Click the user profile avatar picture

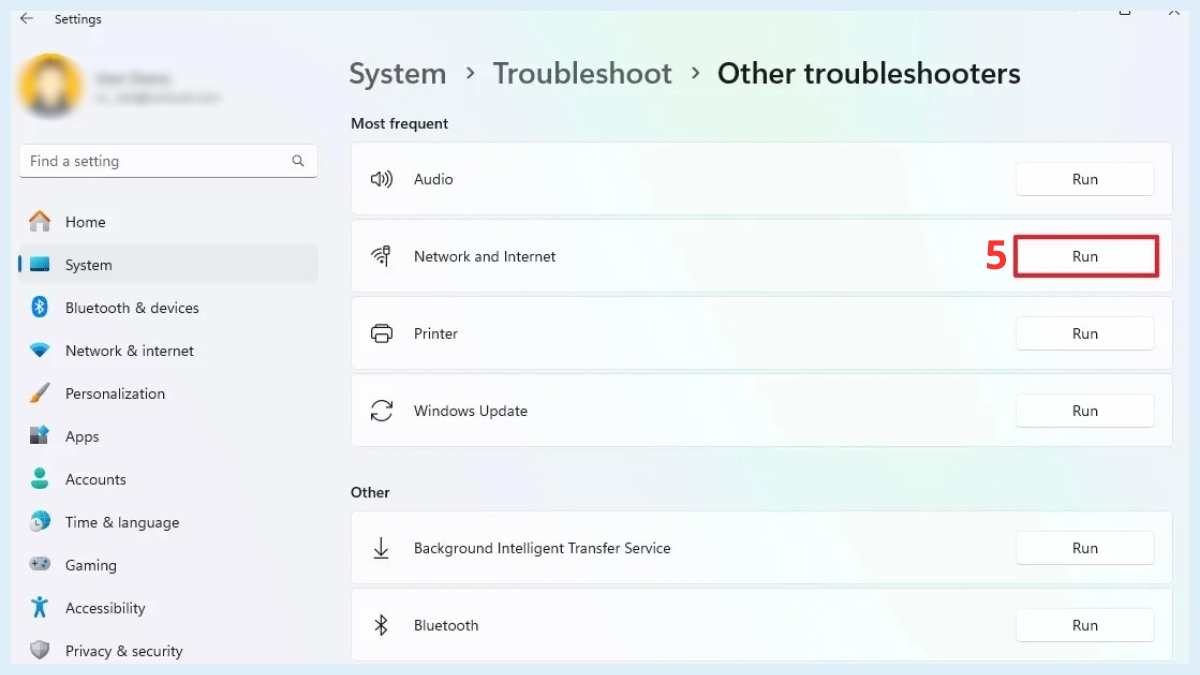50,86
